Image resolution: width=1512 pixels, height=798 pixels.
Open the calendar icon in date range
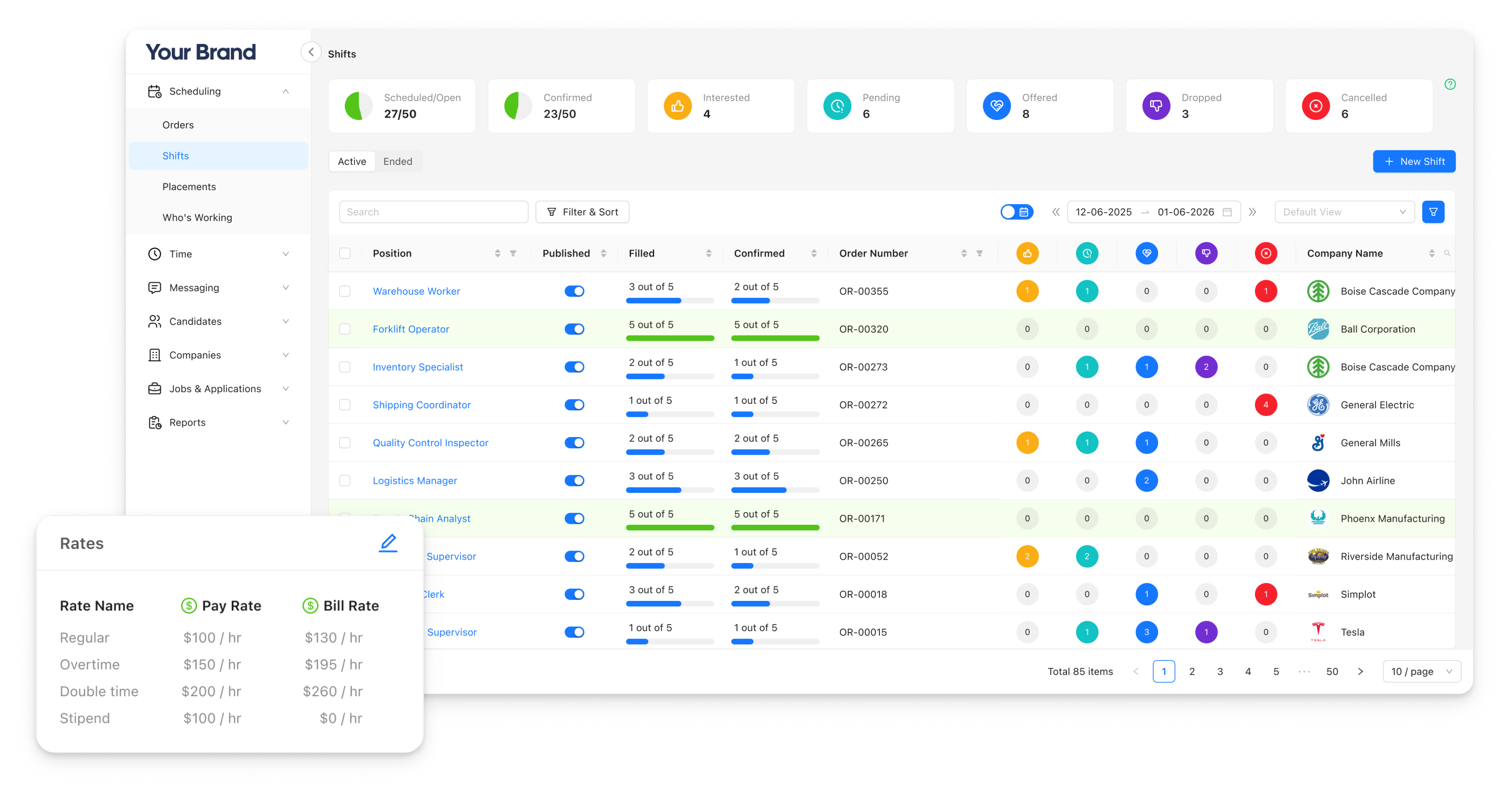(x=1227, y=212)
